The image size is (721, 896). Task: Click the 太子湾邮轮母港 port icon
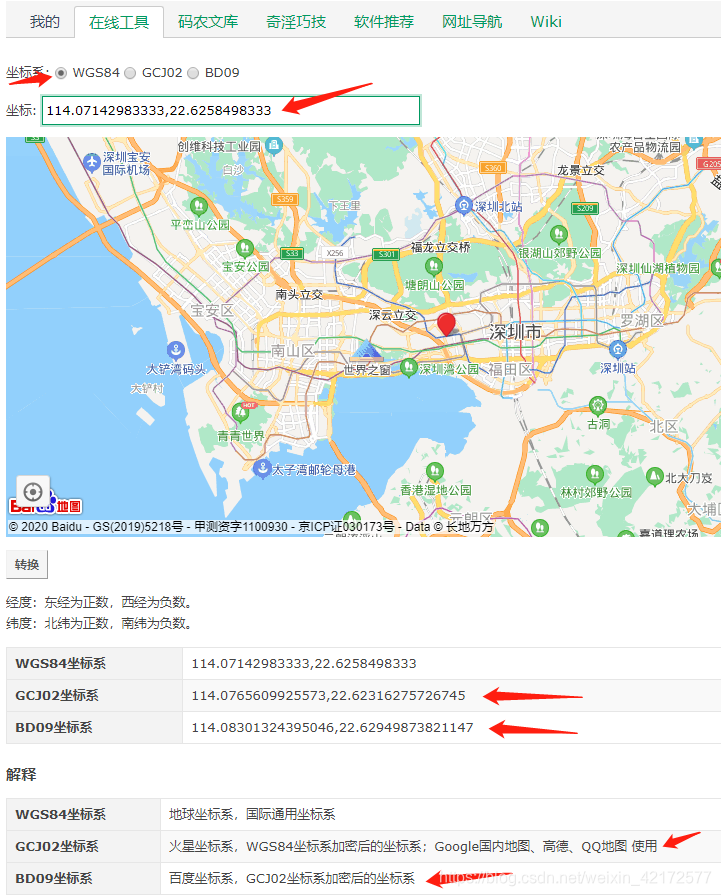coord(262,469)
